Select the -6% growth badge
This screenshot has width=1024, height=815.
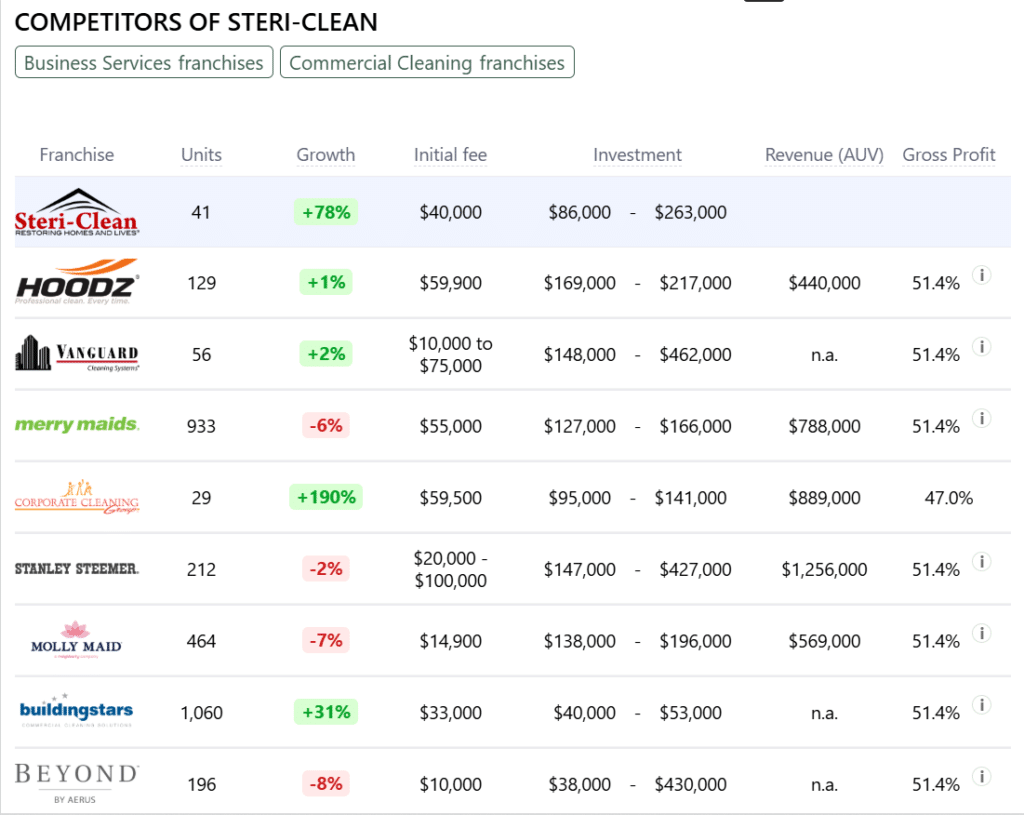tap(326, 425)
